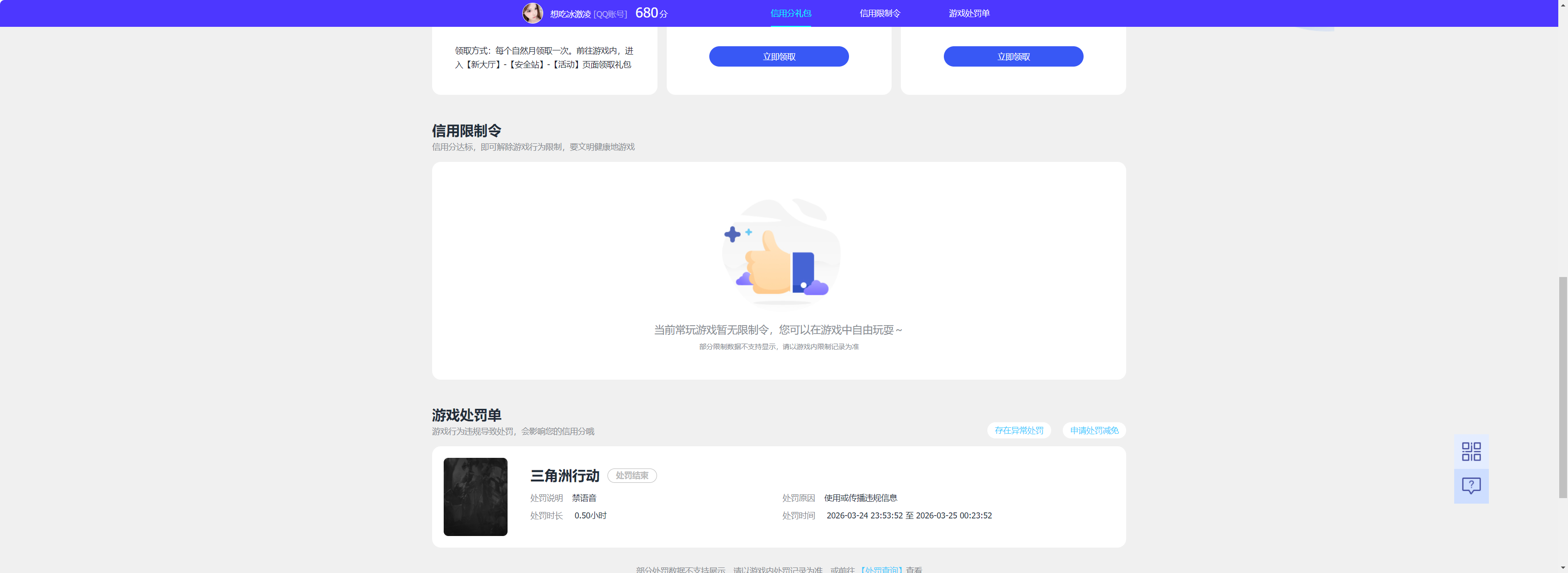Click the 三角洲行动 game thumbnail
1568x573 pixels.
pyautogui.click(x=475, y=496)
